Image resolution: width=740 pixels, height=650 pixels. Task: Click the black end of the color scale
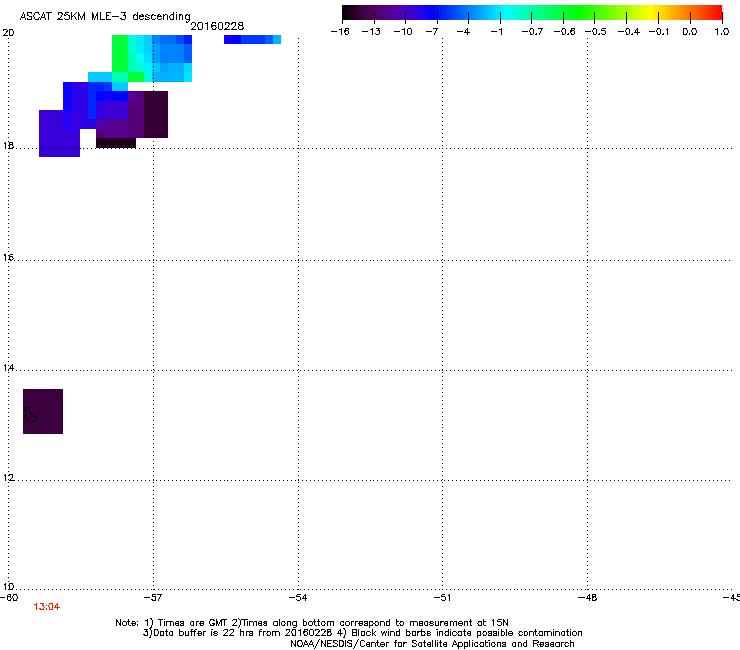[349, 13]
